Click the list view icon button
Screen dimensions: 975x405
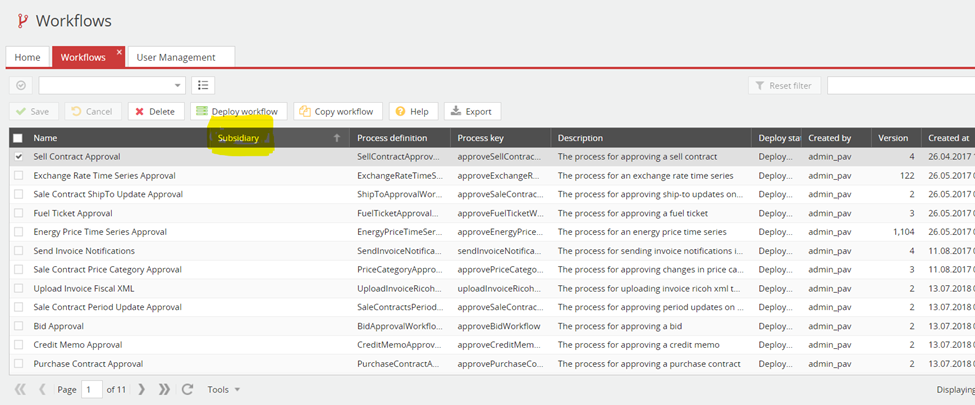click(203, 86)
